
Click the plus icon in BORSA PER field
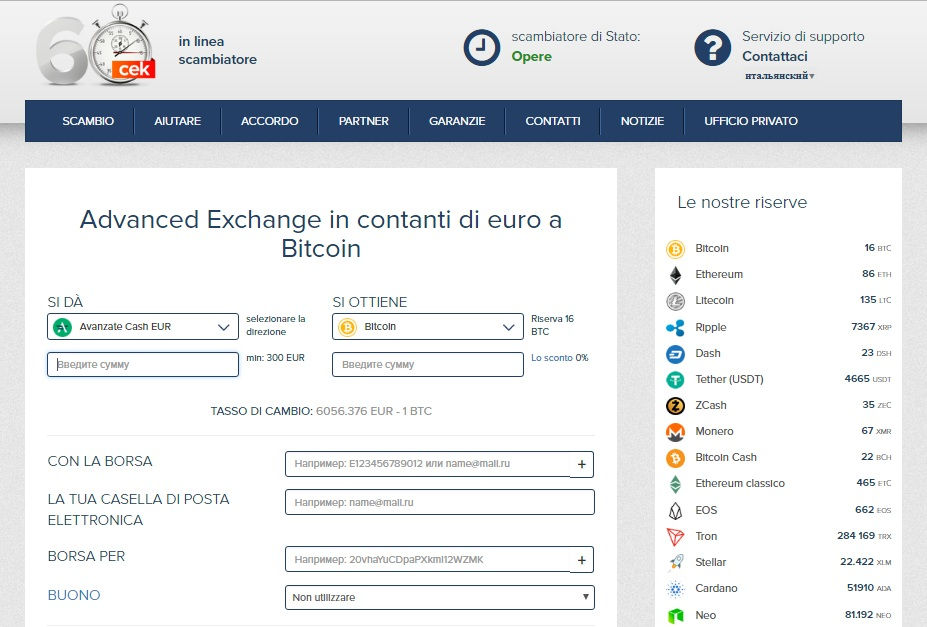582,560
